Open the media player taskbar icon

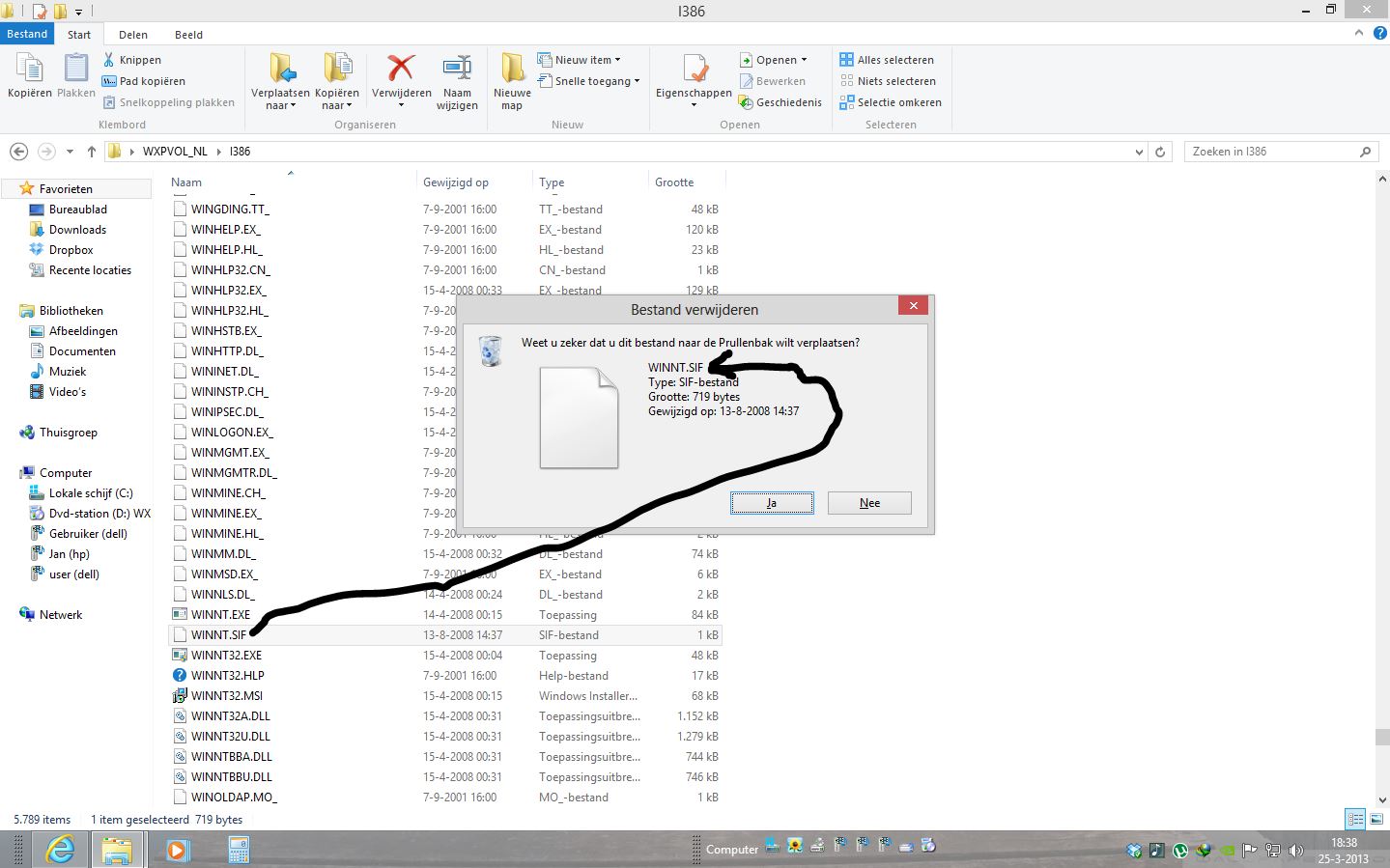click(176, 850)
